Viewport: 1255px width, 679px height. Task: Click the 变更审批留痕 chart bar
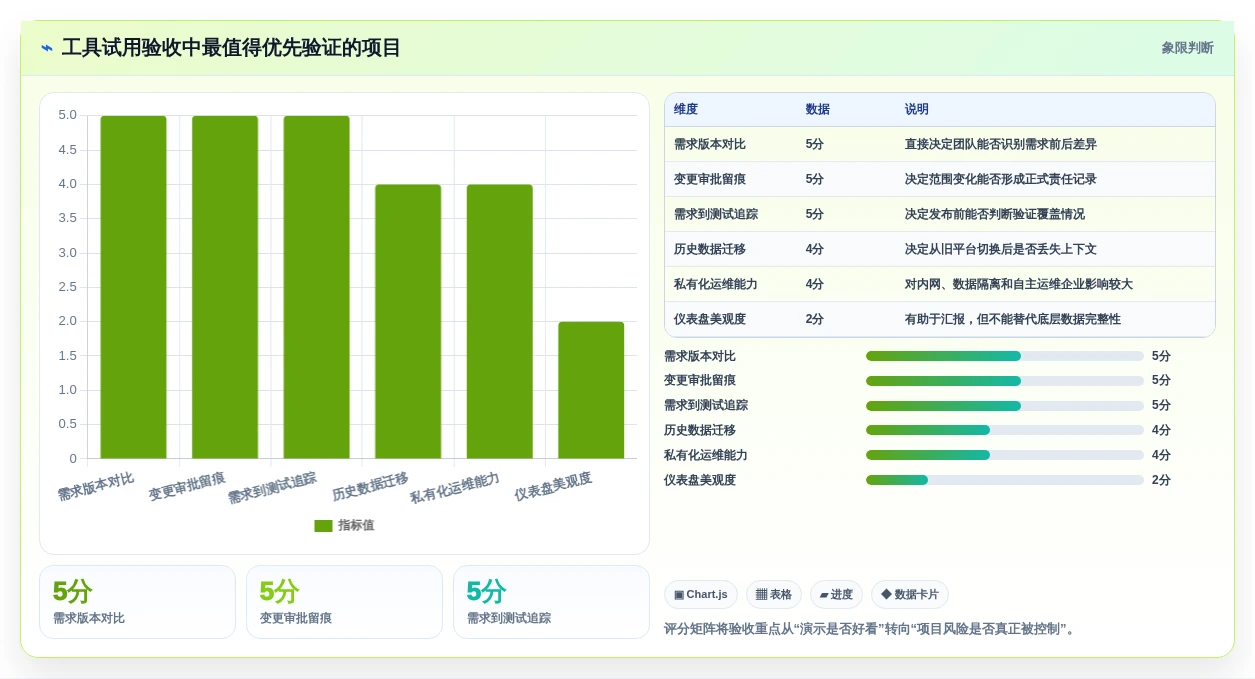[x=225, y=287]
